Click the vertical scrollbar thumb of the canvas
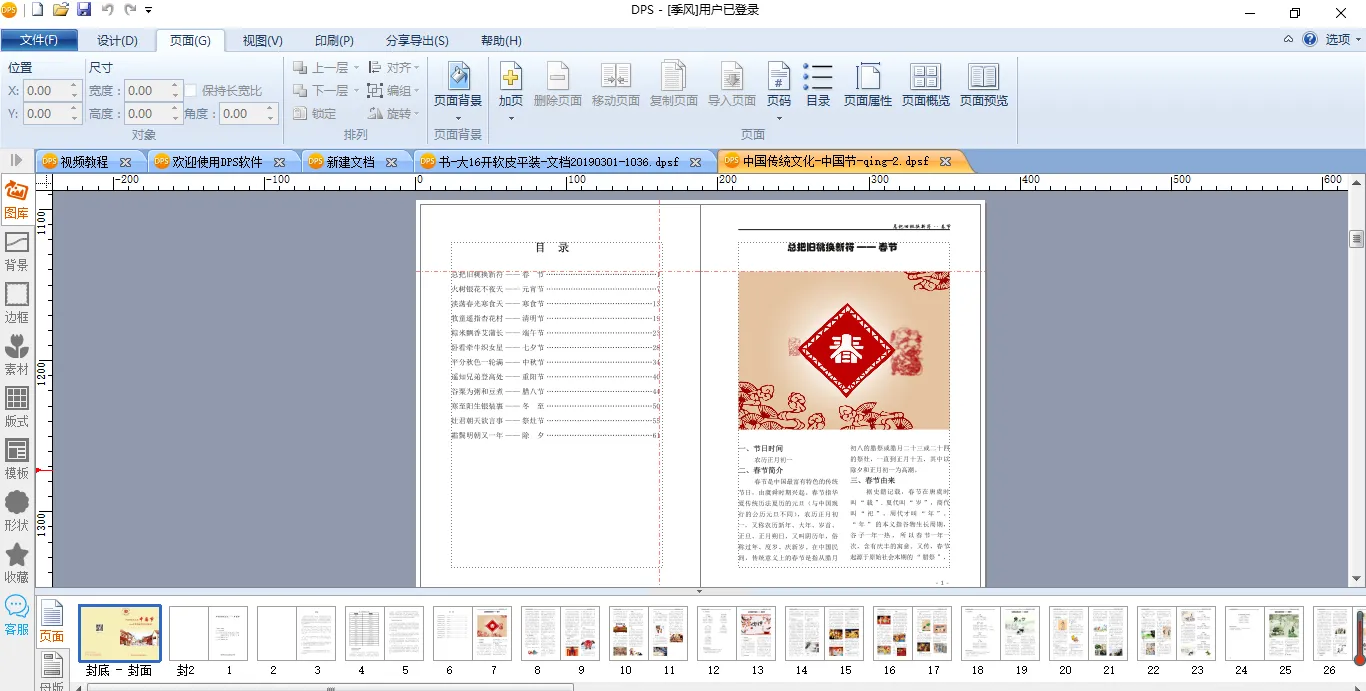 click(1356, 239)
